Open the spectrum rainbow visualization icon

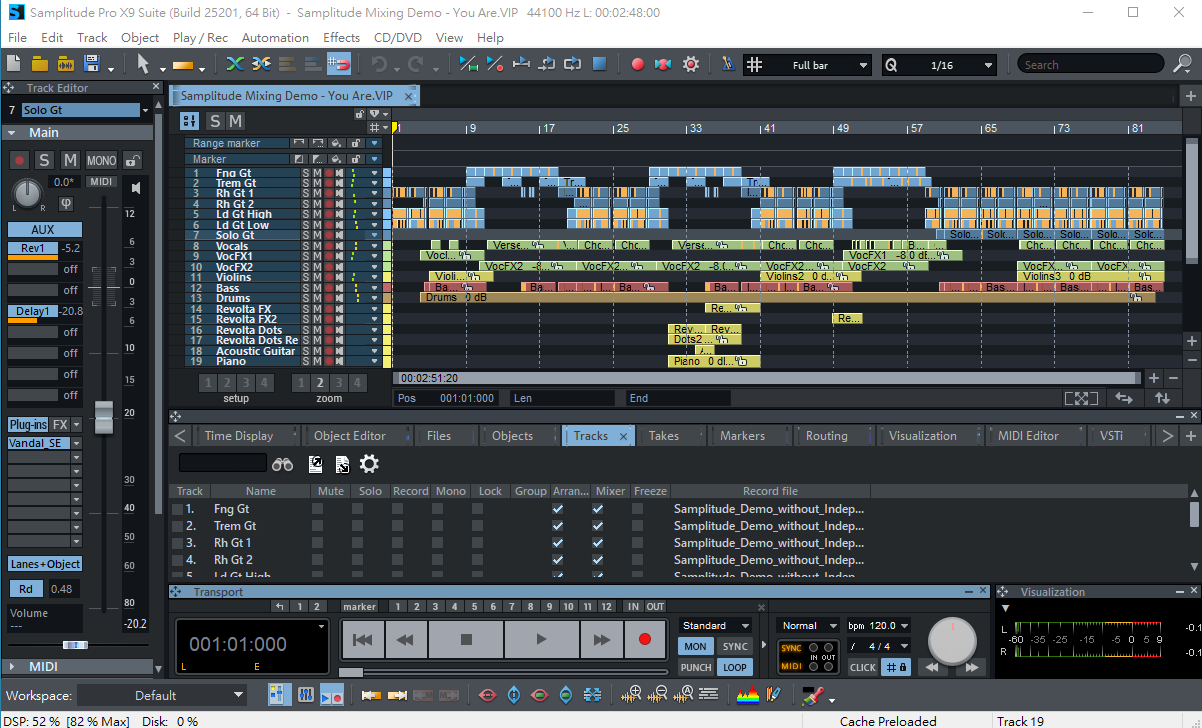747,694
